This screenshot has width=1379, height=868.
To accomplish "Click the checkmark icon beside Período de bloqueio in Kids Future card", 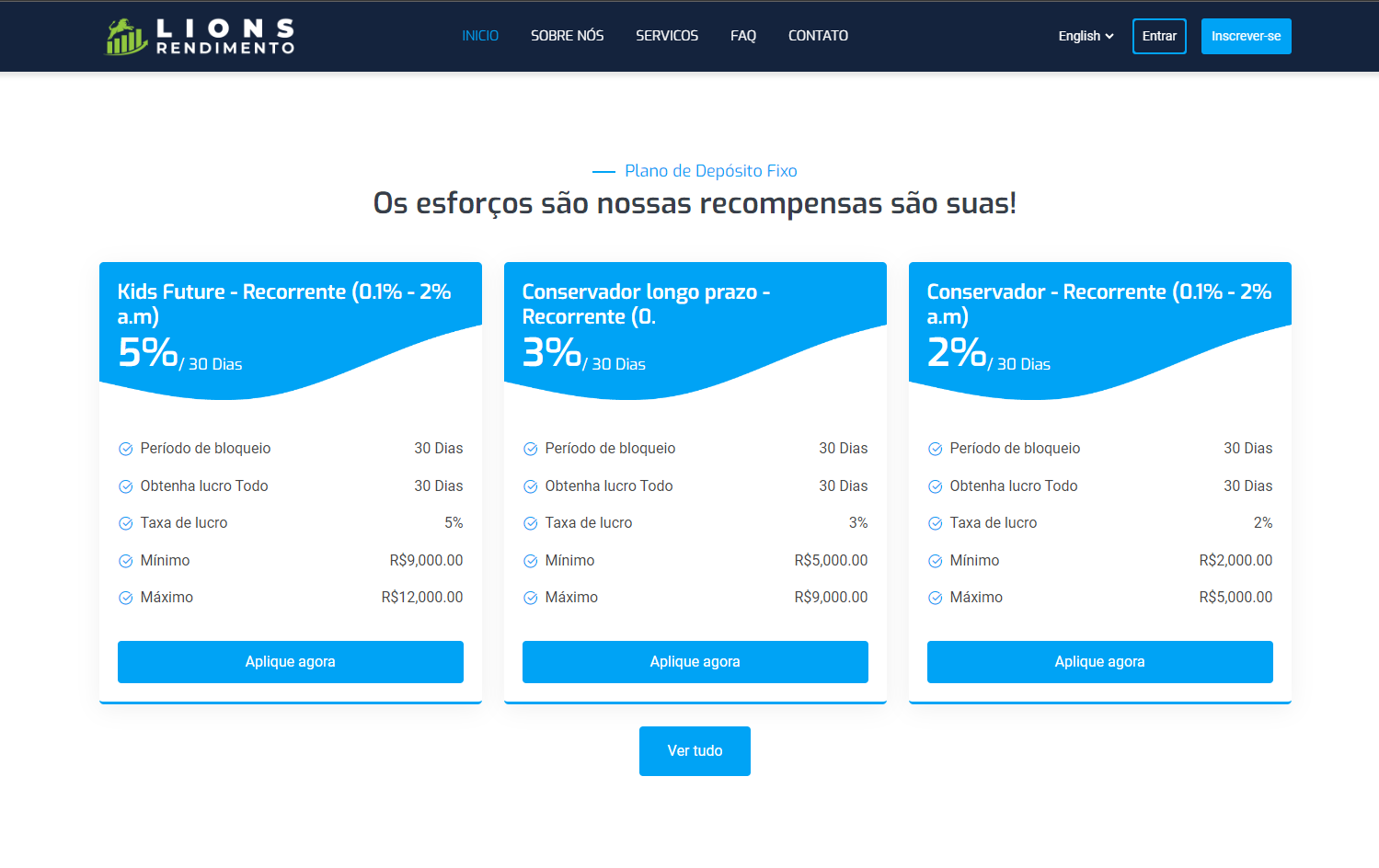I will (x=124, y=448).
